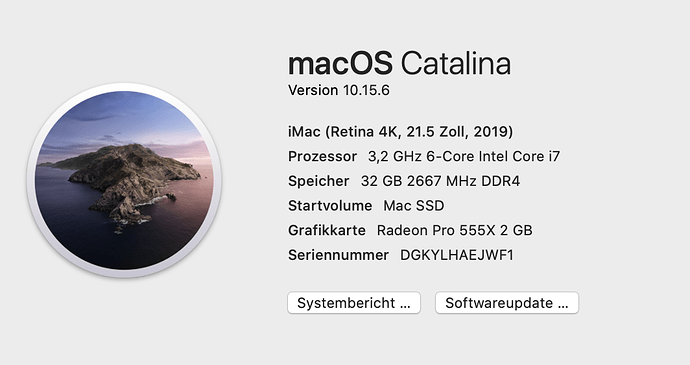690x365 pixels.
Task: Click the Seriennummer label
Action: point(338,255)
